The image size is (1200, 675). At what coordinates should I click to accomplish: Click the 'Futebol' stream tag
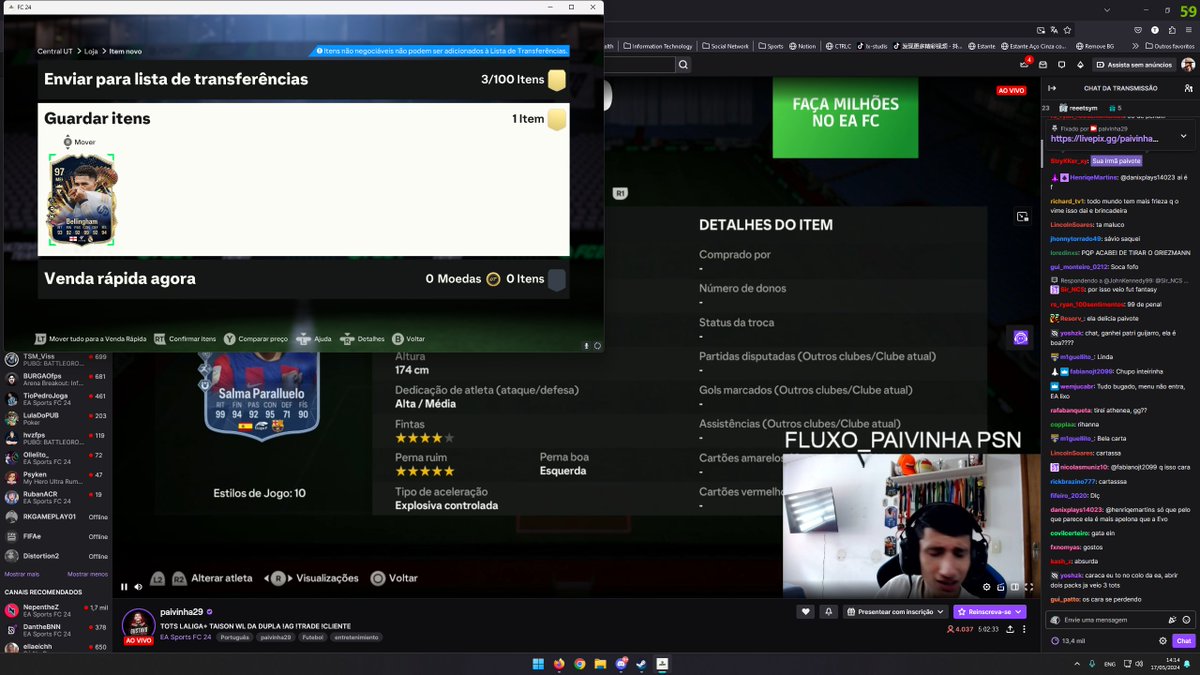click(313, 637)
